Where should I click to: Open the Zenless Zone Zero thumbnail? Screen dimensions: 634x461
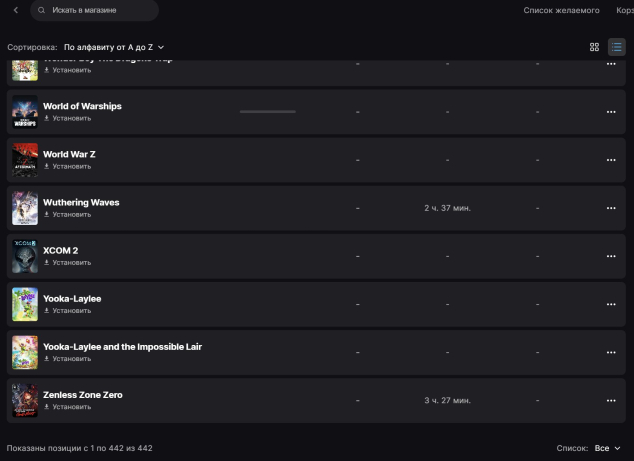tap(25, 400)
